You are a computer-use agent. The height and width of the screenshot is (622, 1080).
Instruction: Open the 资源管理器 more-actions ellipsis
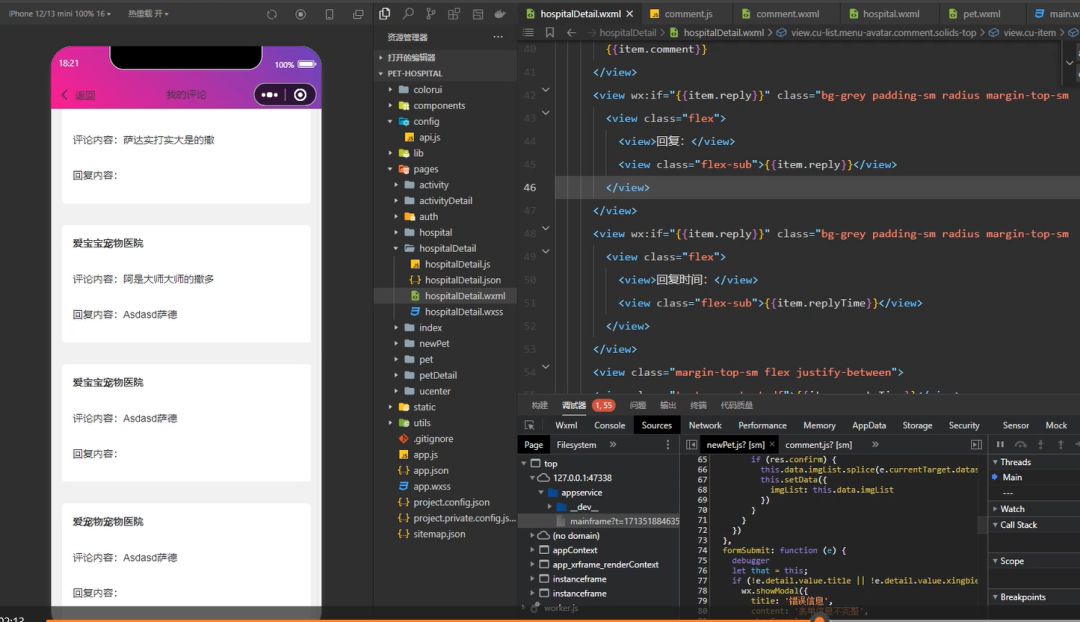pyautogui.click(x=498, y=37)
